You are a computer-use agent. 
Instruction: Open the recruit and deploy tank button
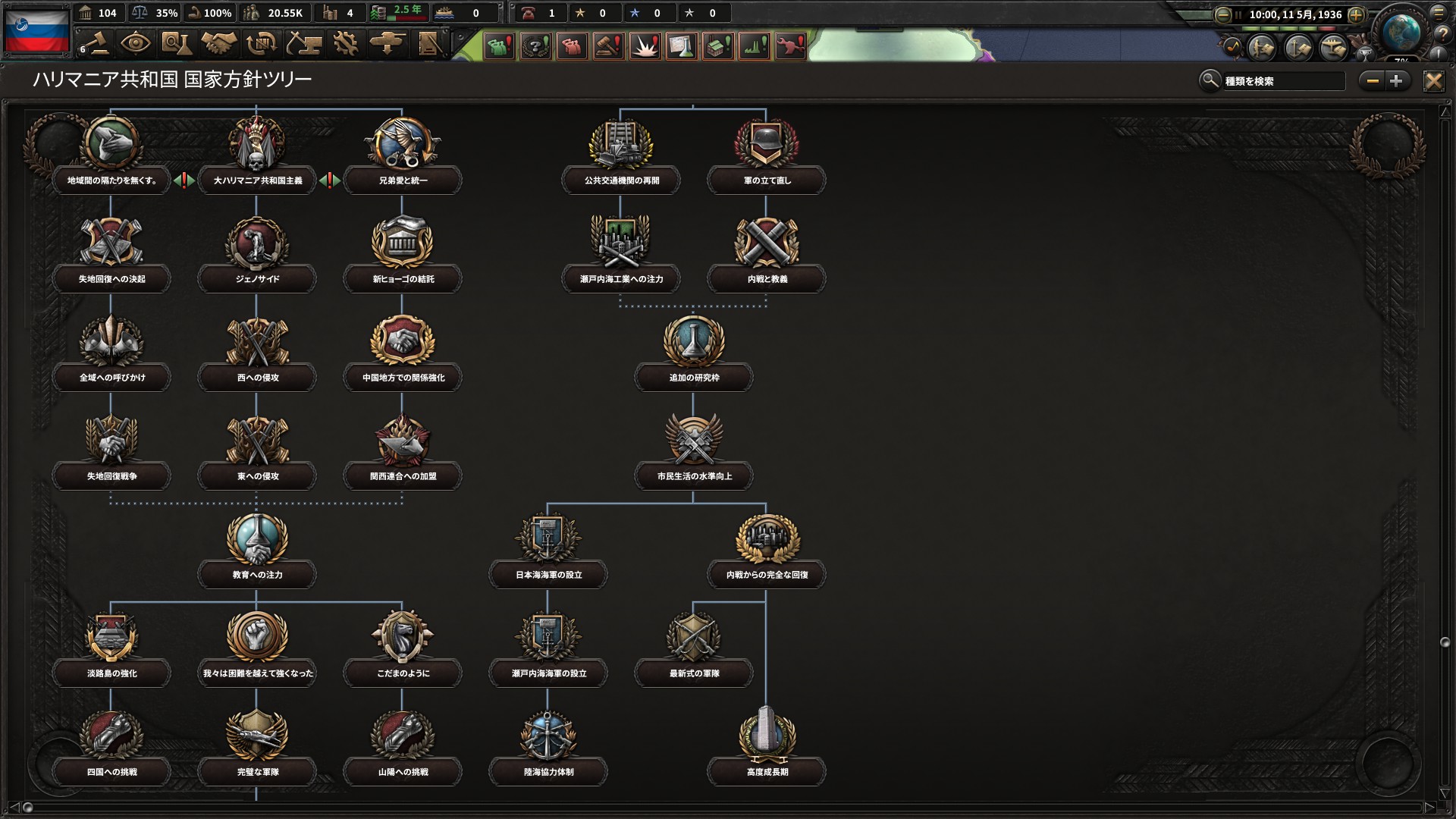pos(388,44)
